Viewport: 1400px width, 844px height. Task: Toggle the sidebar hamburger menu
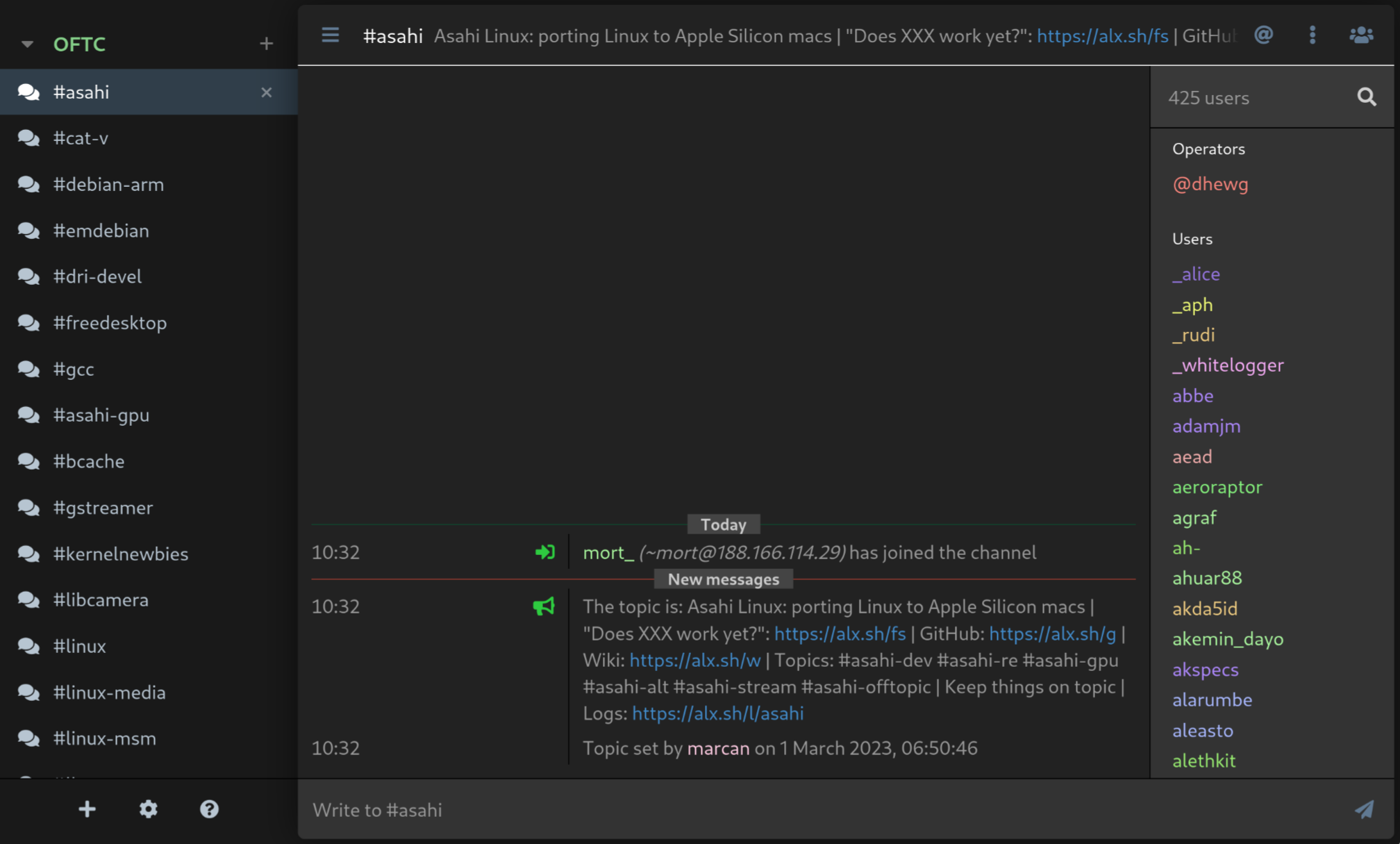[x=330, y=35]
